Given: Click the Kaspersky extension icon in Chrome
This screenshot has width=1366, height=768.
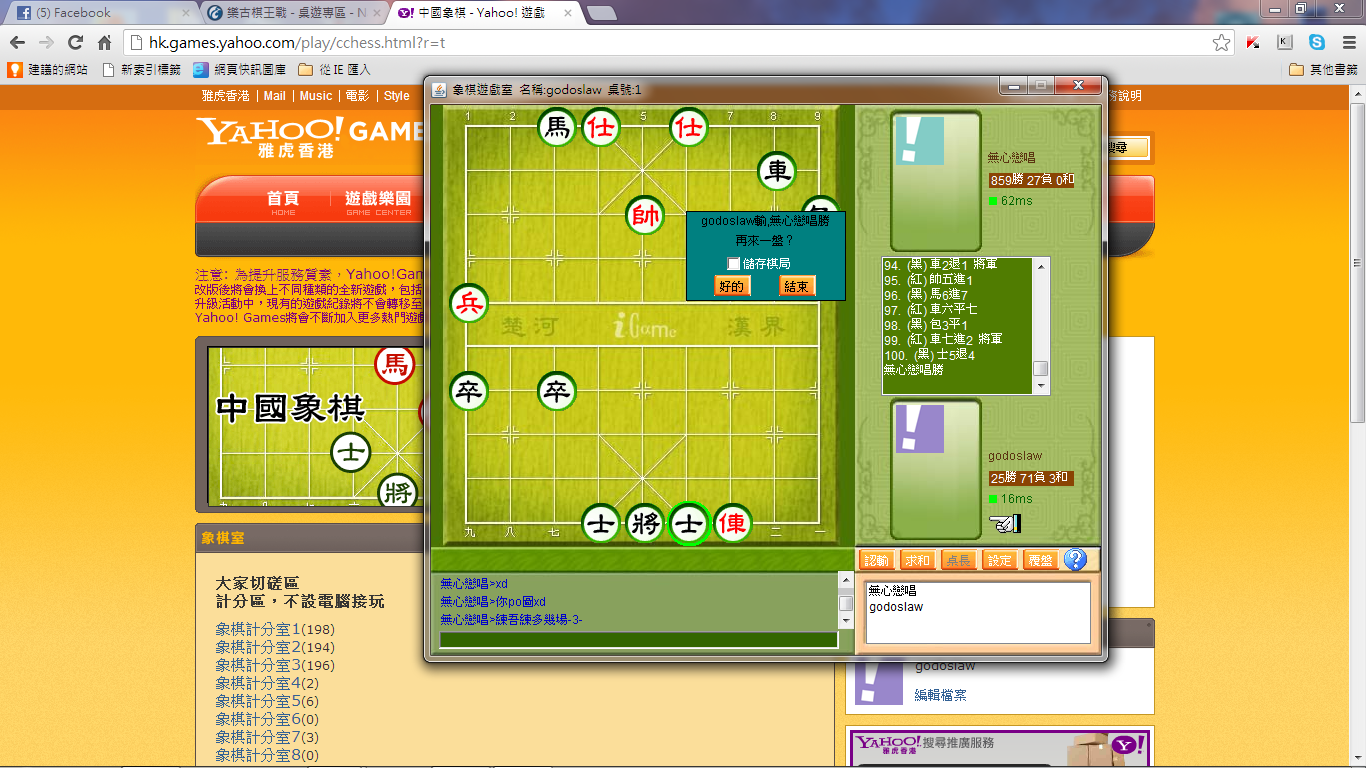Looking at the screenshot, I should point(1253,42).
